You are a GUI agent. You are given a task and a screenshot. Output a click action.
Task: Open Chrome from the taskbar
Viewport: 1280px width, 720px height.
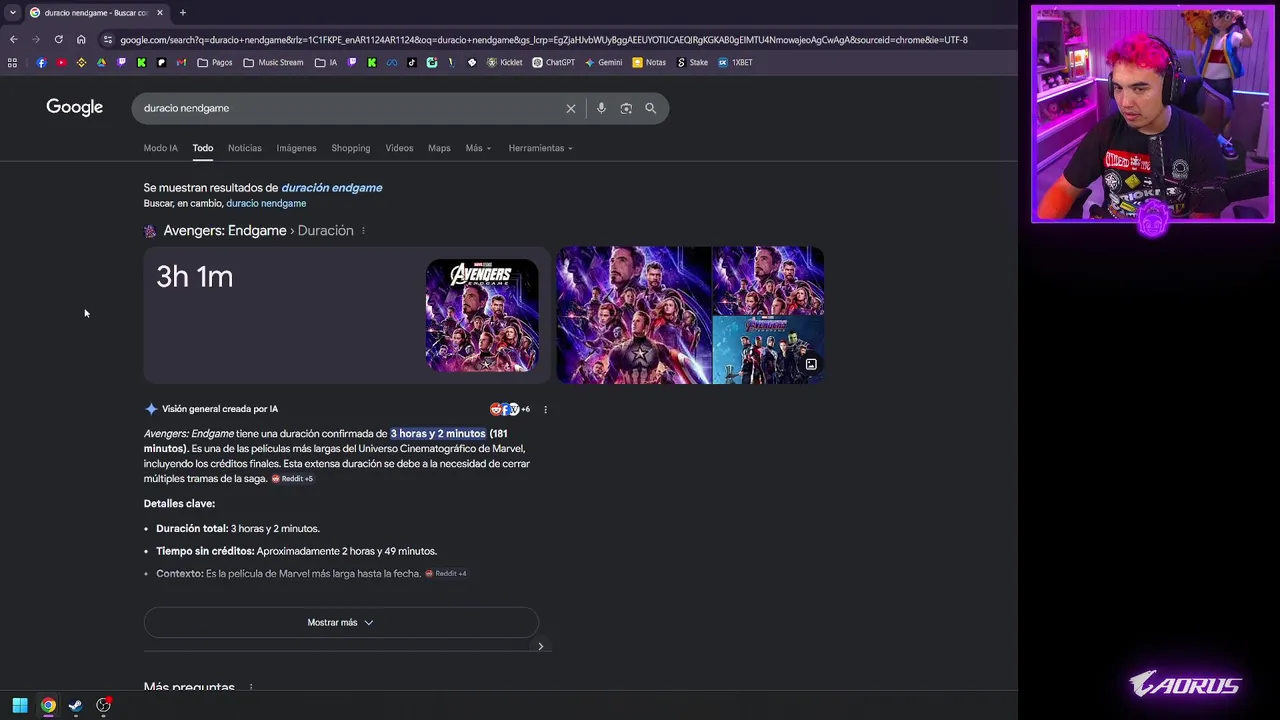(48, 705)
